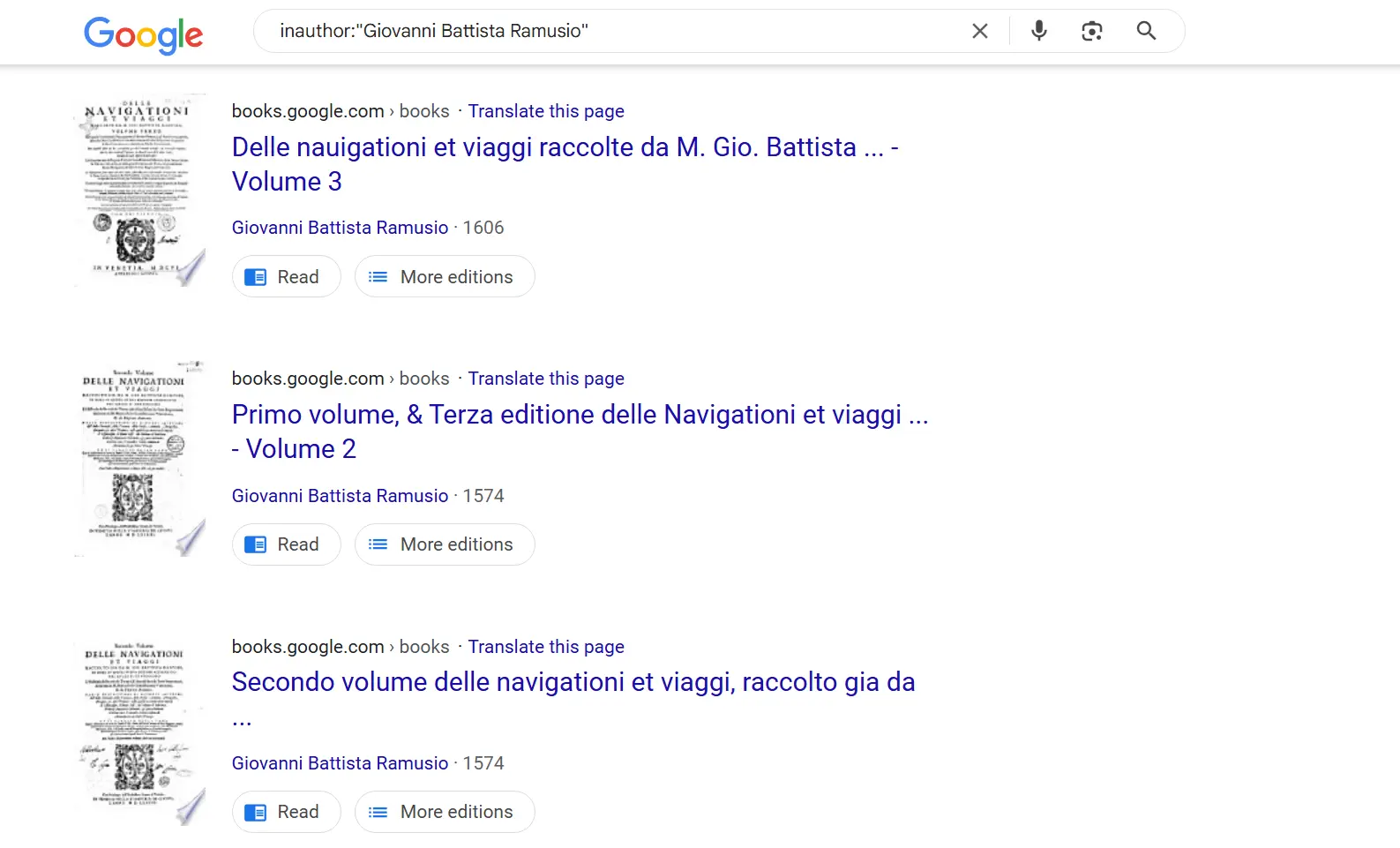Click author link under Primo volume result
The image size is (1400, 848).
tap(340, 496)
